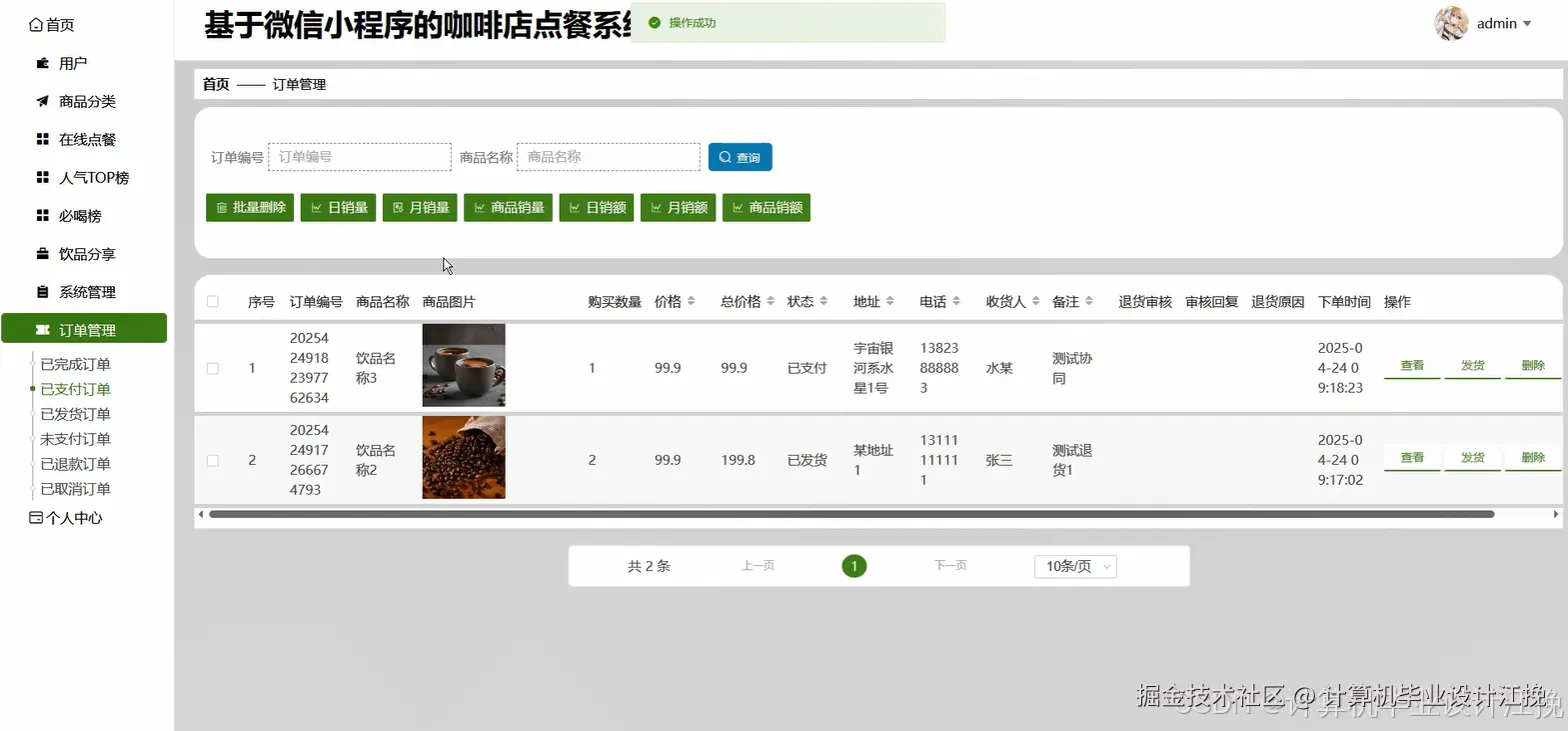Image resolution: width=1568 pixels, height=731 pixels.
Task: Click 查看 for the 饮品名称2 order
Action: (x=1412, y=458)
